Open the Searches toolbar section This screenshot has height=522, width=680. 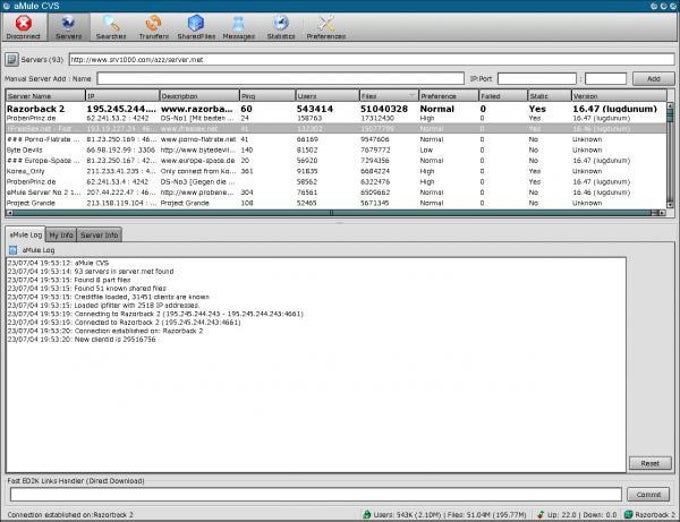(111, 27)
